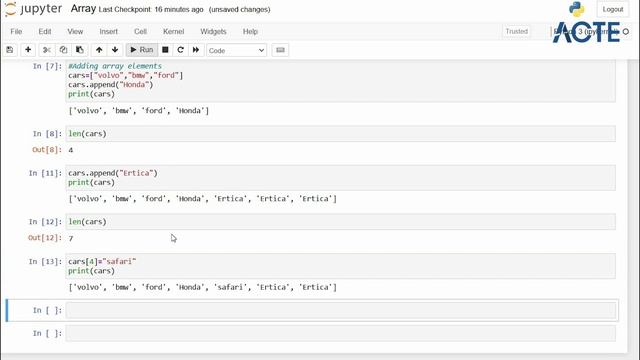Copy selected cells icon
This screenshot has width=640, height=360.
[63, 50]
